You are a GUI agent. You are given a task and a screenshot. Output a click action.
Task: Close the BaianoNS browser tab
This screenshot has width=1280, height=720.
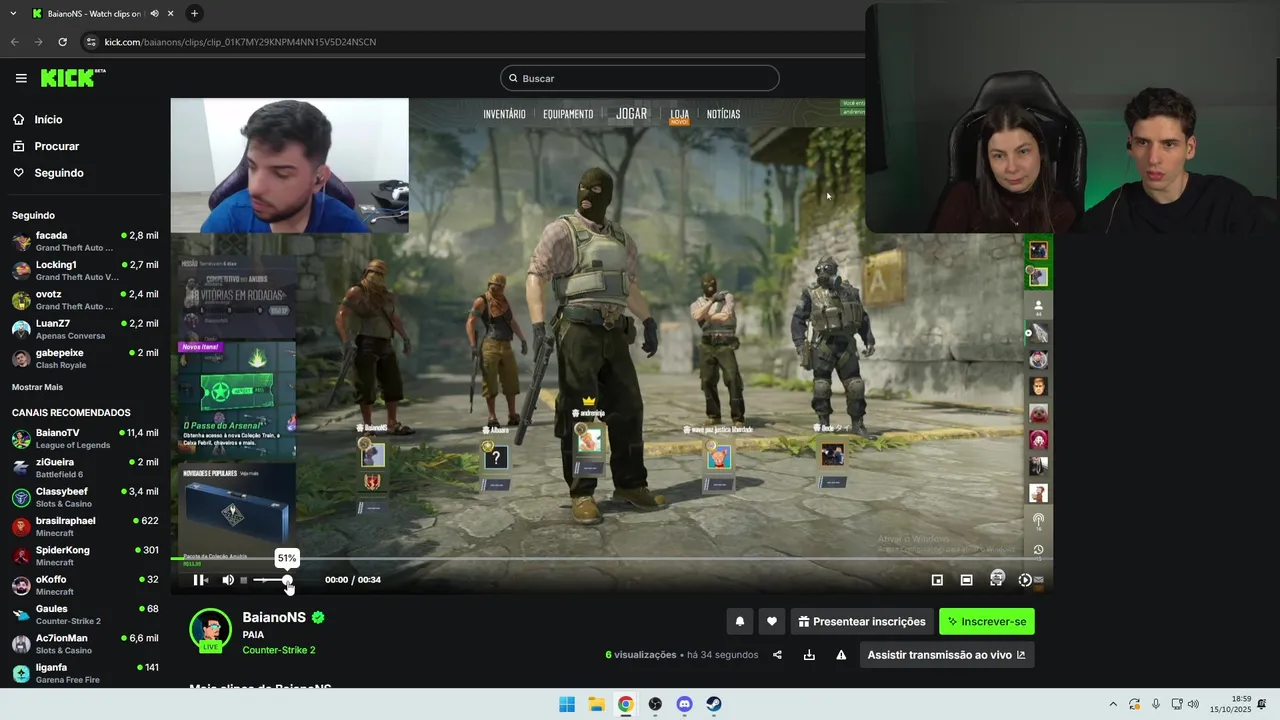coord(170,14)
